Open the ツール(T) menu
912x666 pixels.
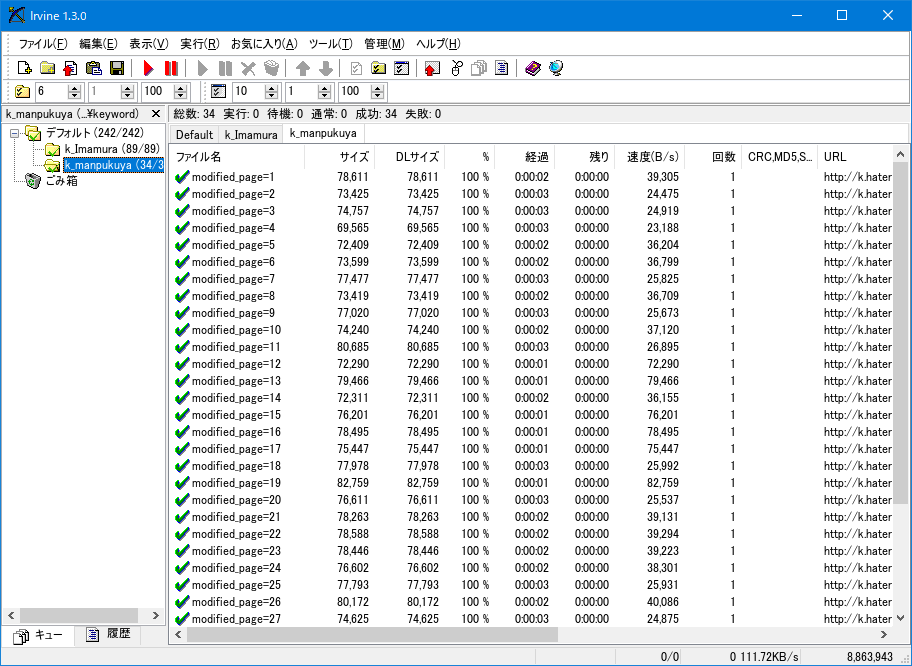tap(330, 44)
